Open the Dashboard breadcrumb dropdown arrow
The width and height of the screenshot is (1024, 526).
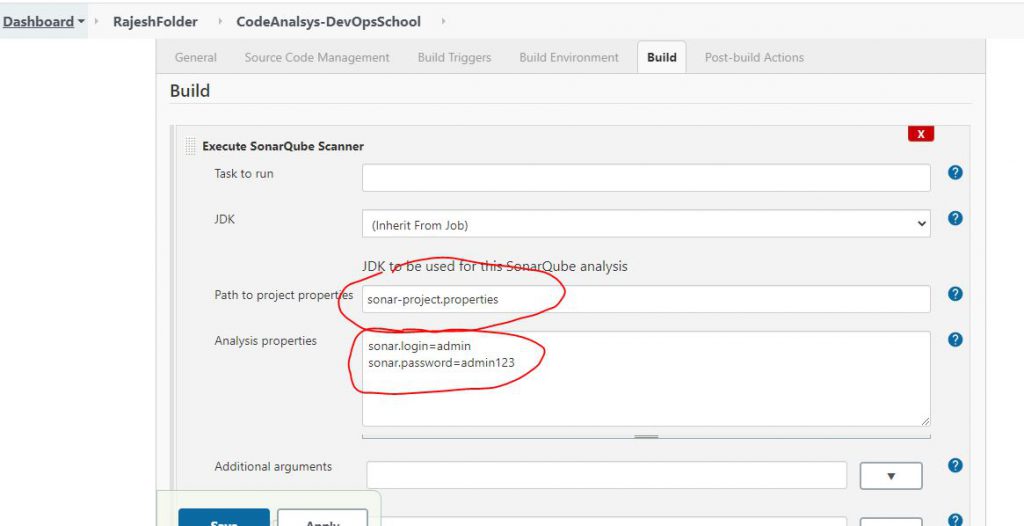(x=81, y=21)
